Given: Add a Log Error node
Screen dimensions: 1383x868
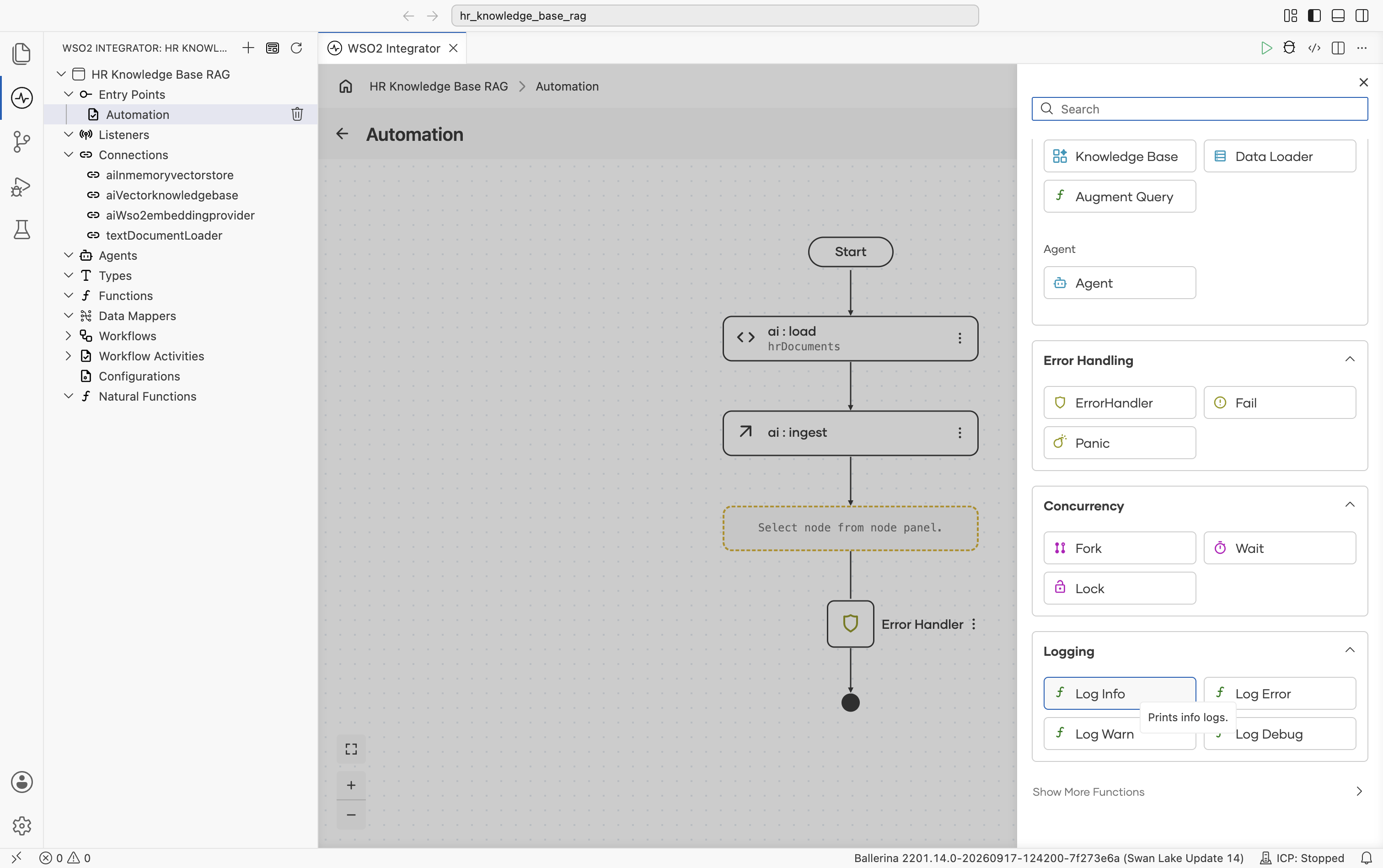Looking at the screenshot, I should [x=1280, y=693].
